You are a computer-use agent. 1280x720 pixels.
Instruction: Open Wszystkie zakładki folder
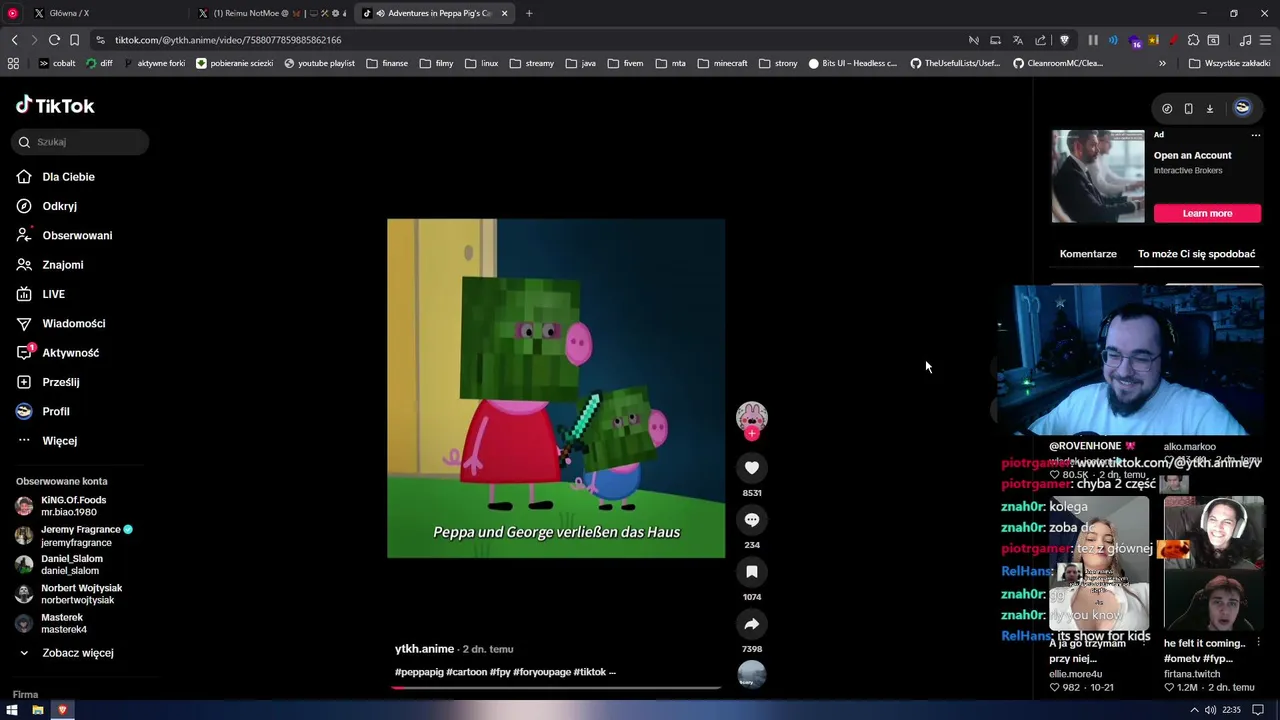[1229, 63]
